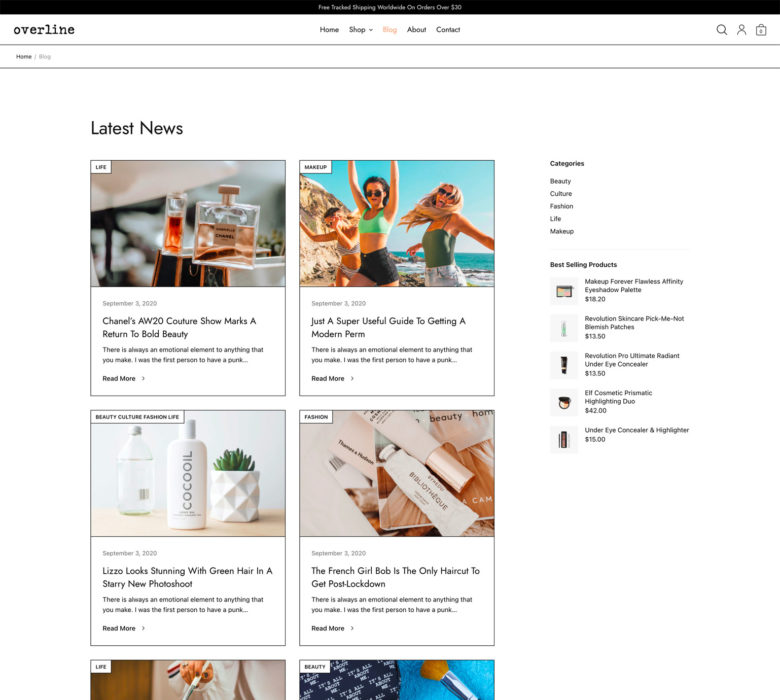Click the overline site logo

click(x=44, y=30)
